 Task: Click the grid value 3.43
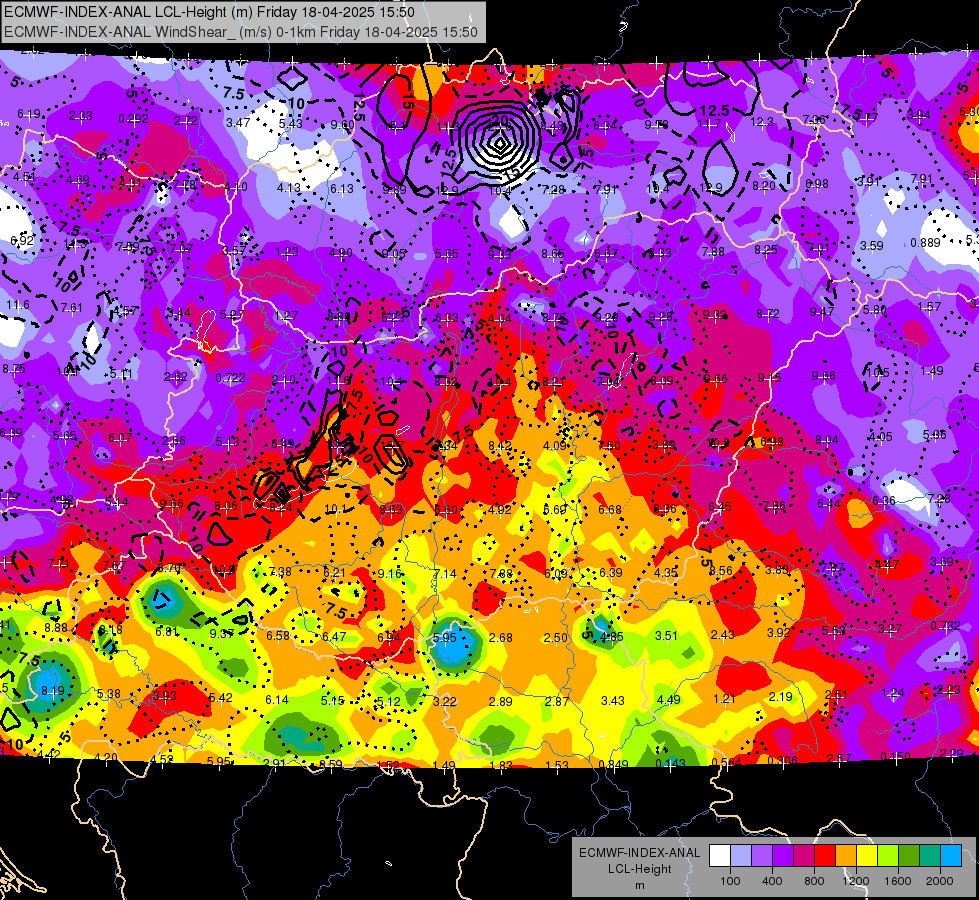click(612, 701)
